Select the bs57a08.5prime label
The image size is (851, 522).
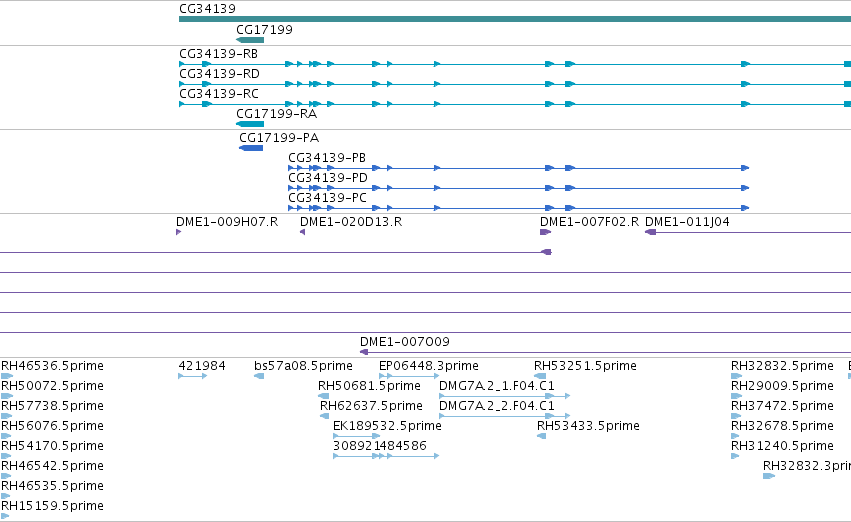click(x=303, y=366)
